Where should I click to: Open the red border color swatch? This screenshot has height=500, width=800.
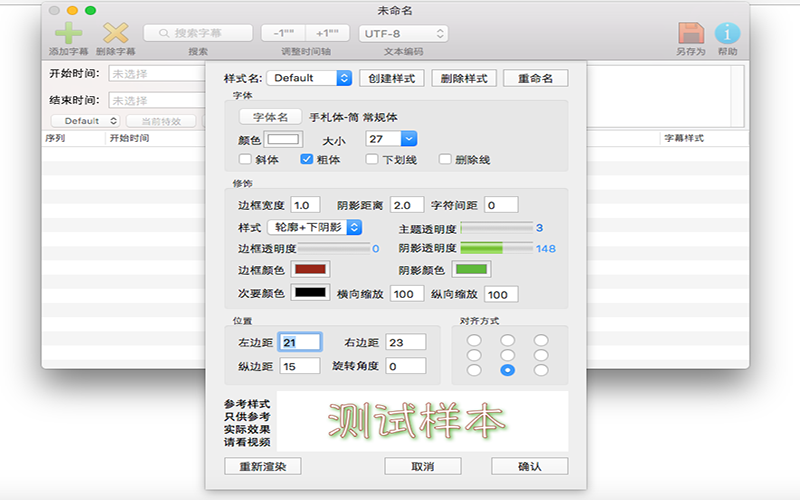point(310,269)
